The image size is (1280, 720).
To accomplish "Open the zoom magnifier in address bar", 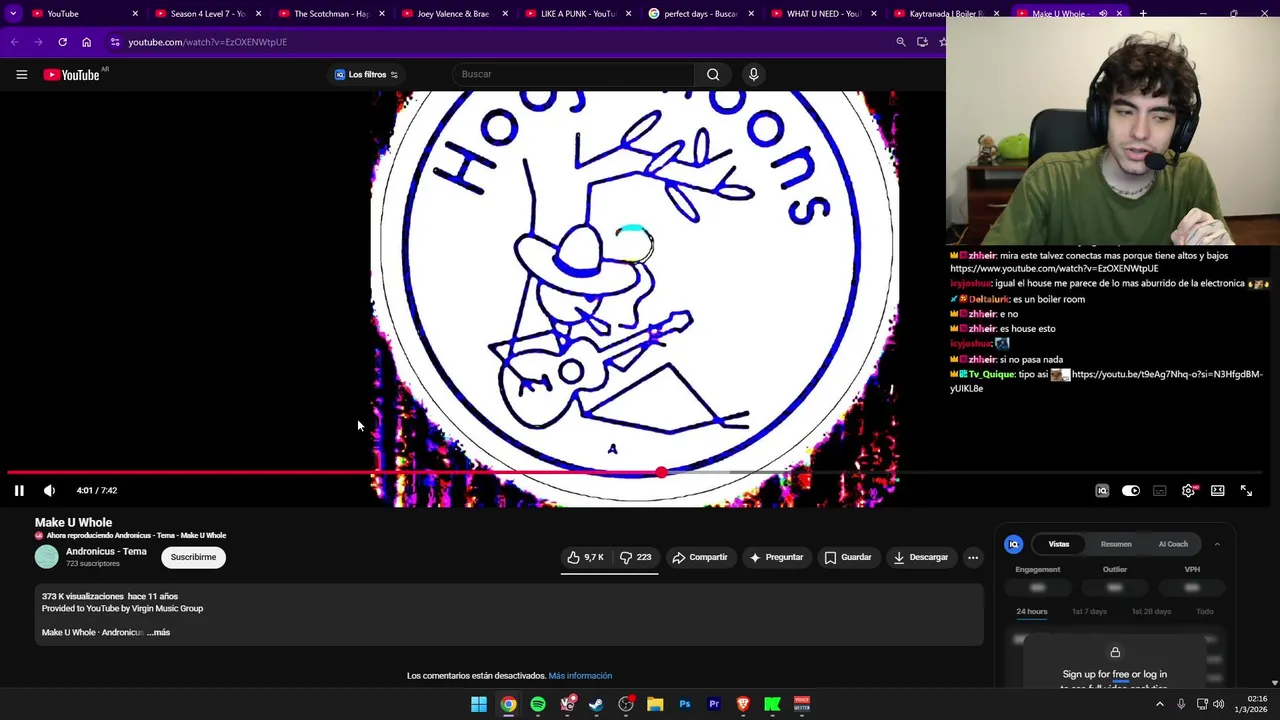I will [901, 42].
